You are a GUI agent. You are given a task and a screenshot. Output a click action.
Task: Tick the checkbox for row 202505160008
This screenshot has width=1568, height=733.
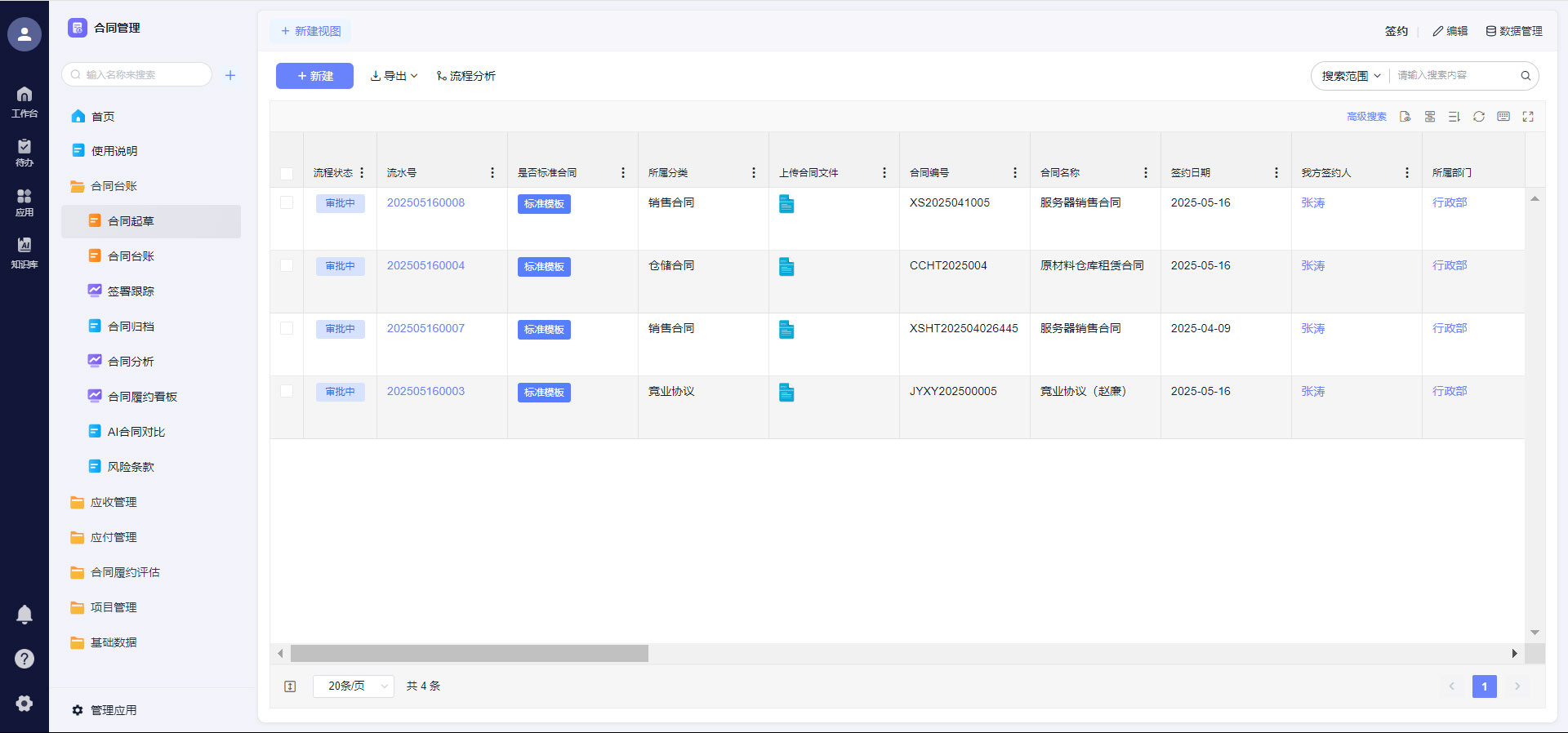[287, 202]
